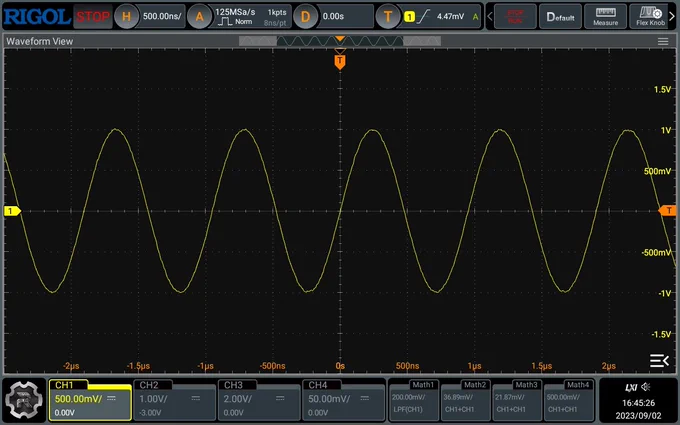Click the Default button
This screenshot has width=680, height=425.
[560, 16]
